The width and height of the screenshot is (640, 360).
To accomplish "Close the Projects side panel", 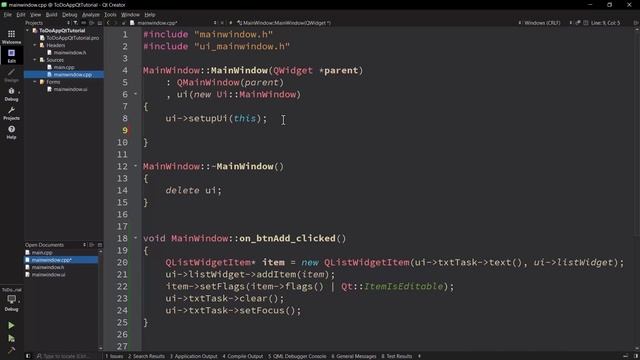I will coord(100,23).
